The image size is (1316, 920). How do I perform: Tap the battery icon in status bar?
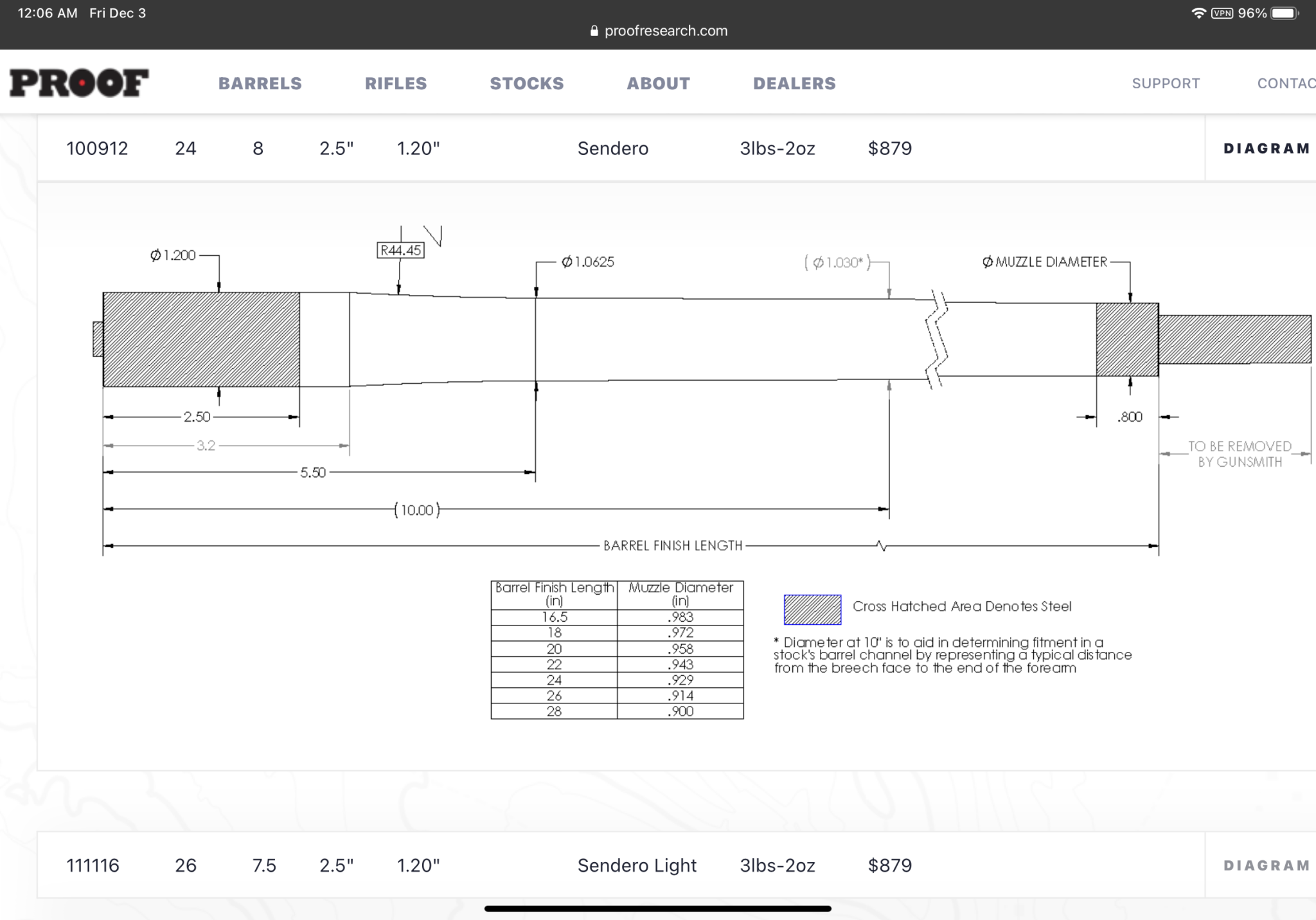[1285, 13]
